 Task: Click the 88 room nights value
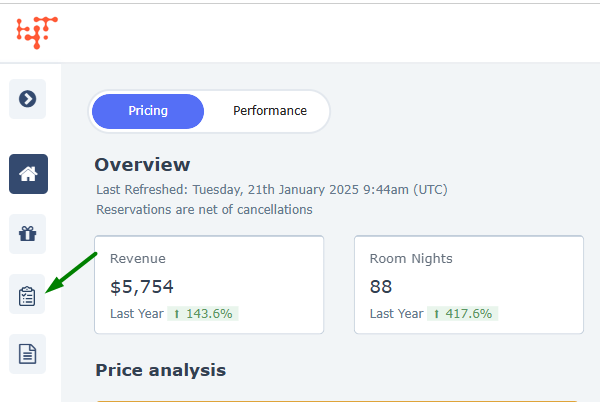click(382, 286)
